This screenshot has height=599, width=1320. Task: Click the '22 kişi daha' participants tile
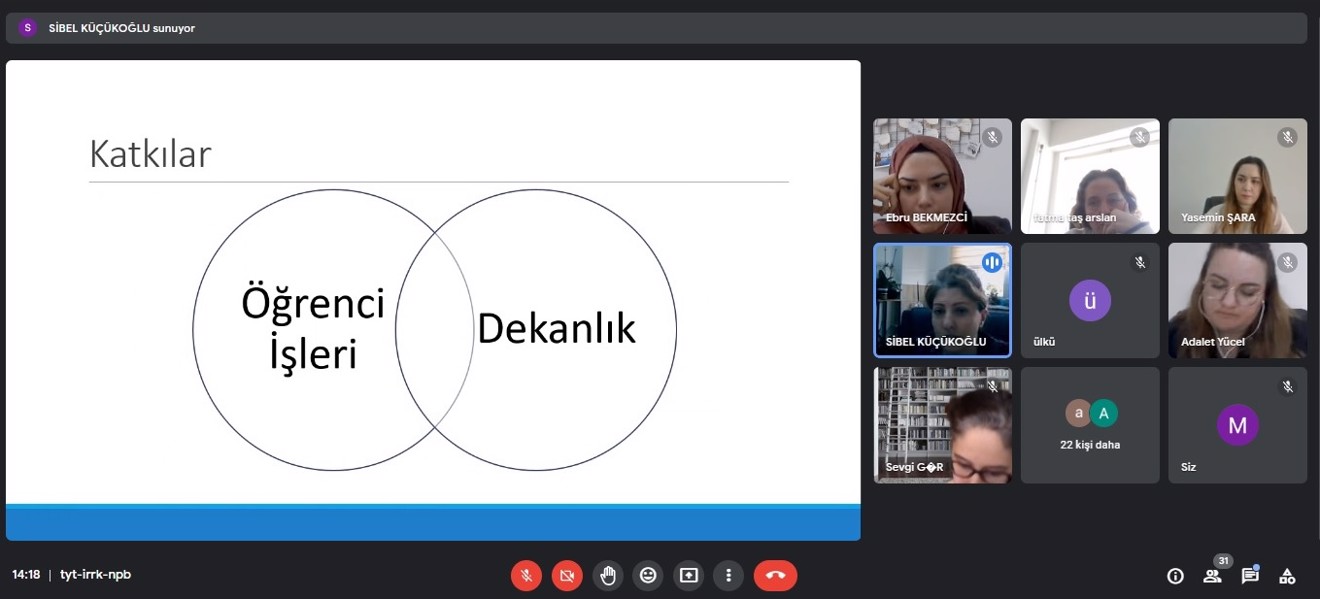(x=1090, y=425)
